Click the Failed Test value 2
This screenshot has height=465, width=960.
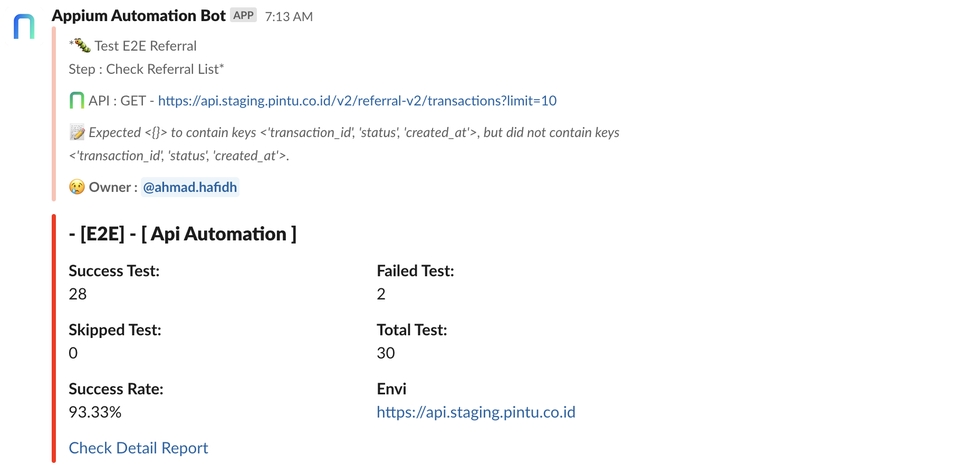pos(381,294)
